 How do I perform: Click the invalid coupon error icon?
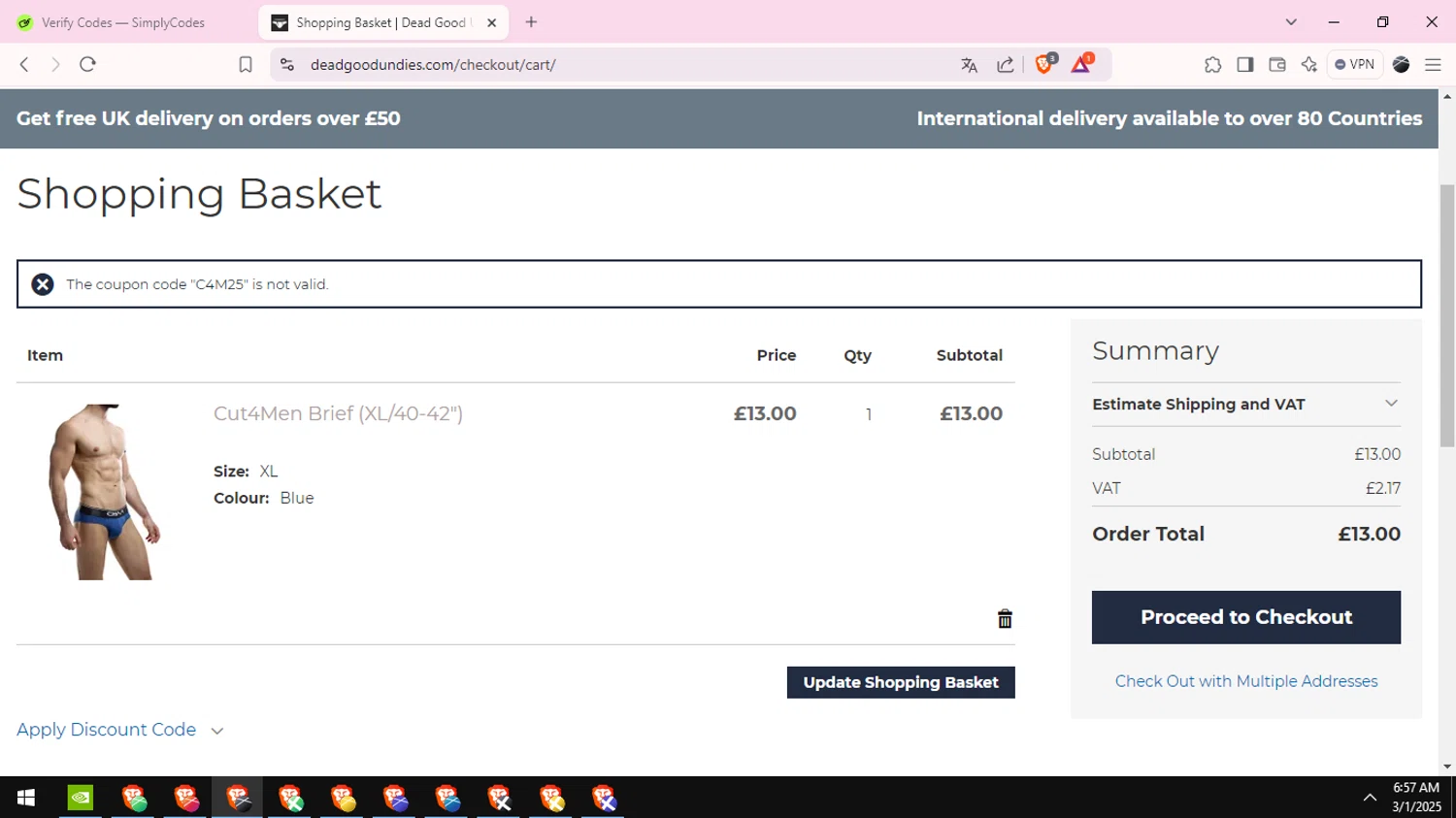[x=43, y=284]
